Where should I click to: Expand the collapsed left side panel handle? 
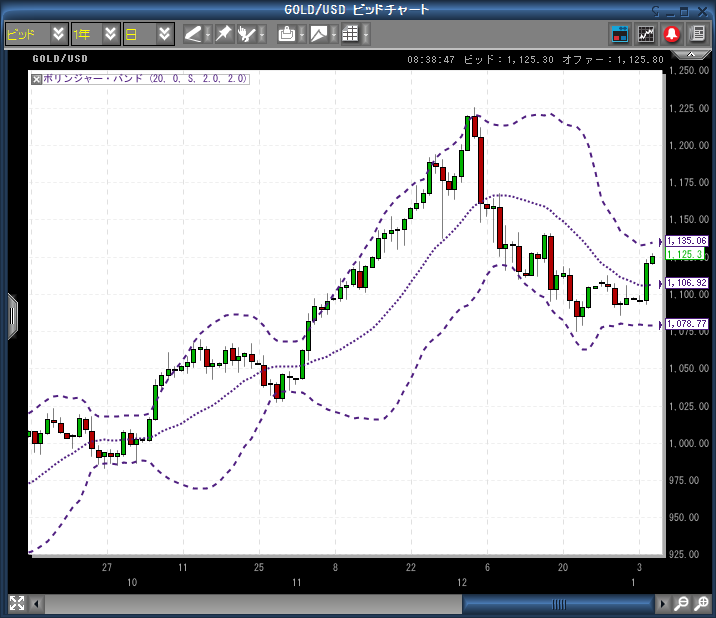pyautogui.click(x=12, y=315)
